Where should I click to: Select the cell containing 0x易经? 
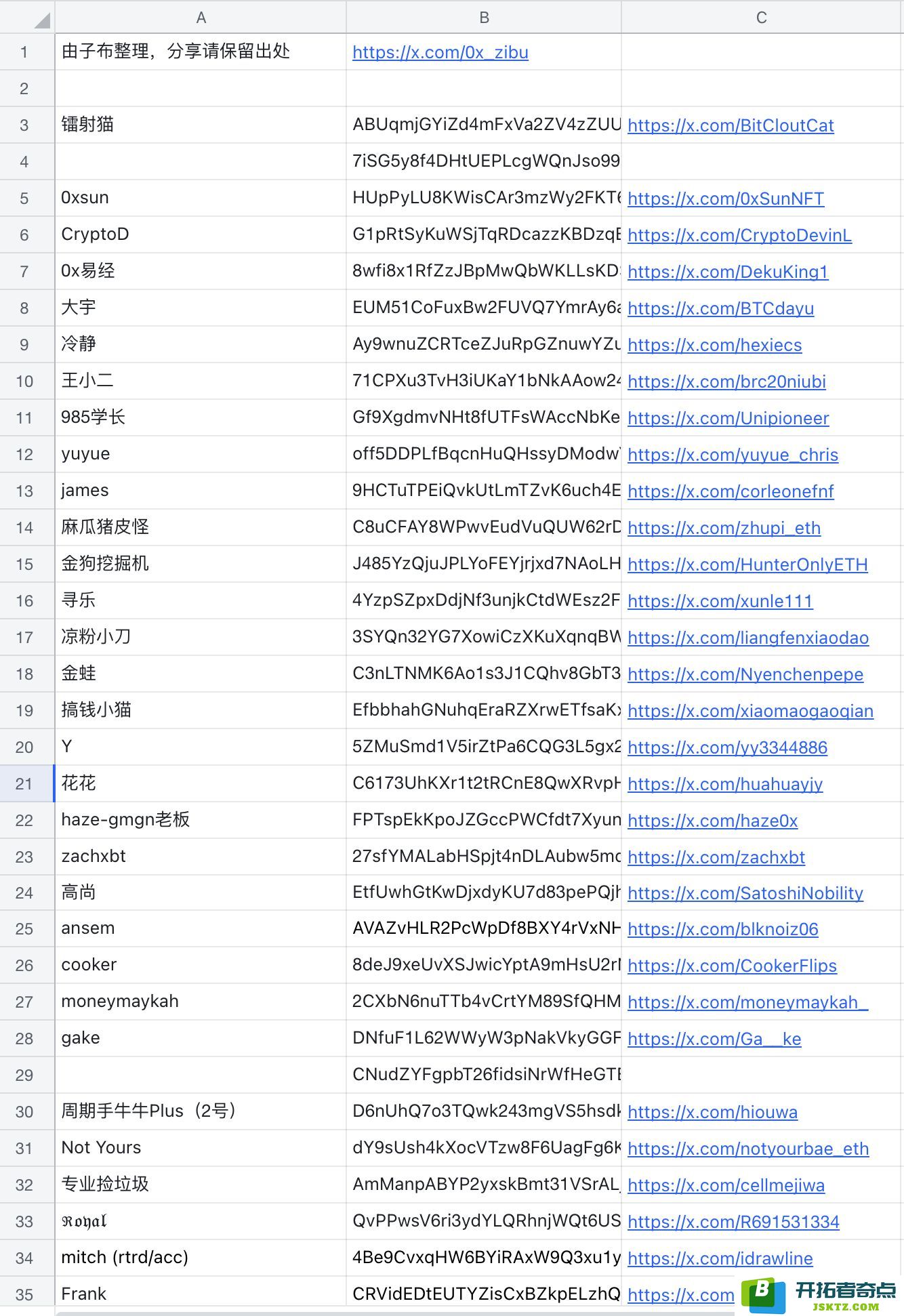click(201, 271)
